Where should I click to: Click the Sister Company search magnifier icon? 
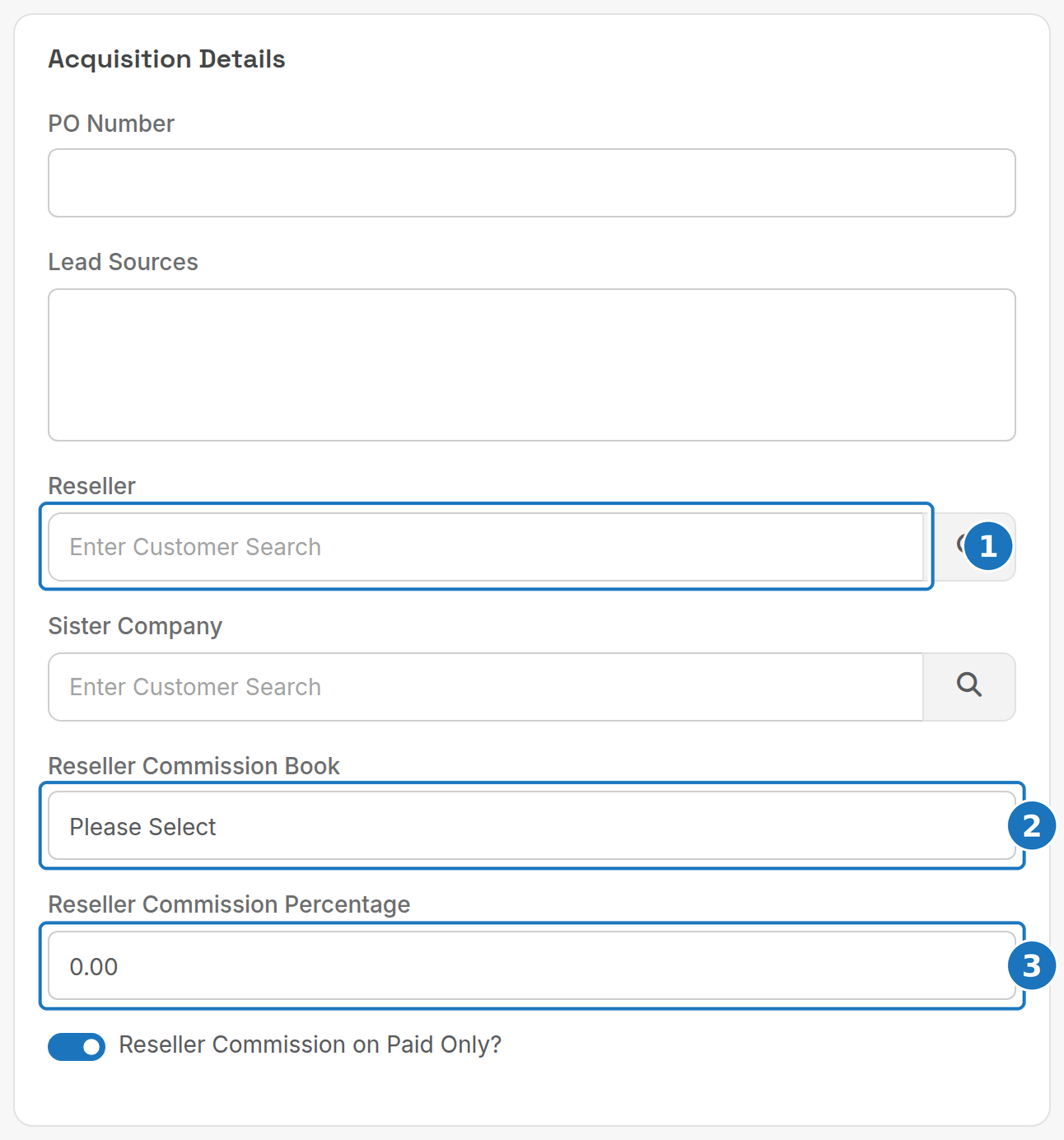(x=969, y=684)
